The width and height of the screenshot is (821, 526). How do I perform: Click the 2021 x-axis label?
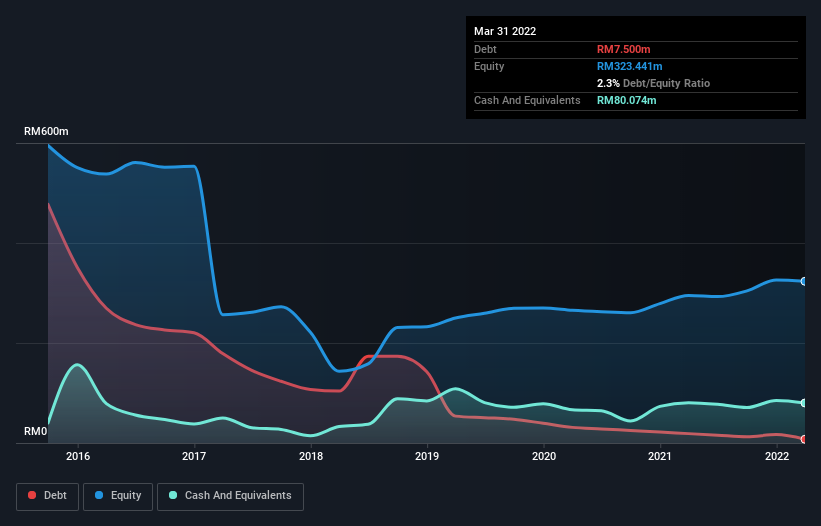(660, 456)
